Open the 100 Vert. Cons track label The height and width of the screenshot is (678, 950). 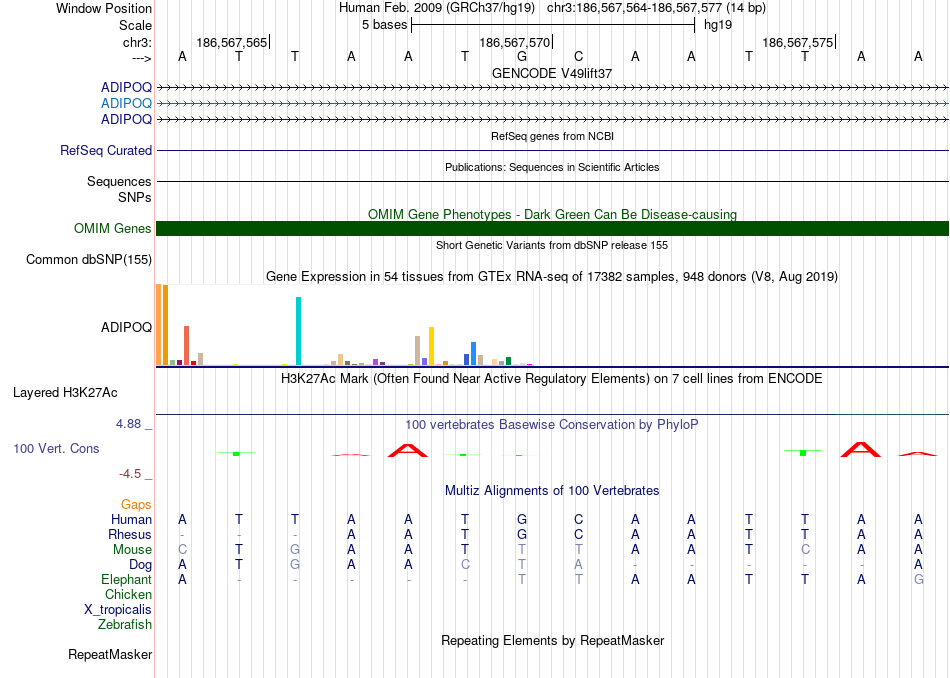coord(56,448)
